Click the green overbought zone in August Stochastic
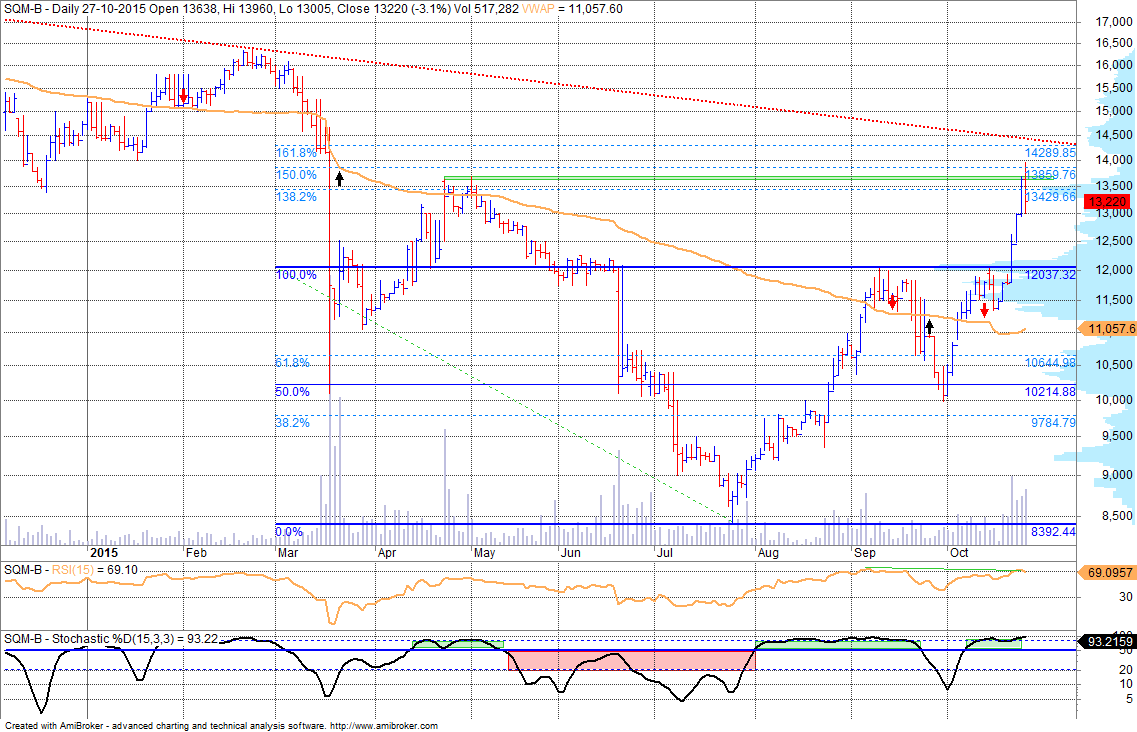 [x=838, y=645]
